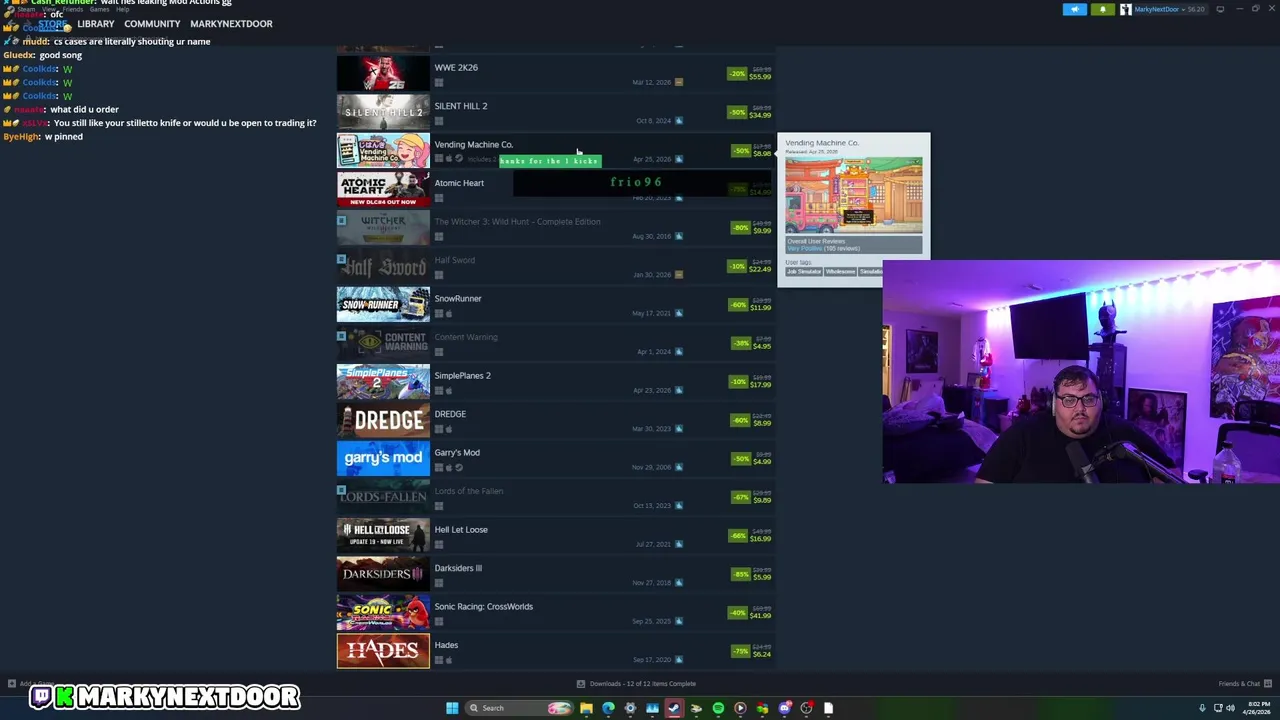
Task: Open the MARKYNEXTDOOR profile tab
Action: tap(231, 24)
